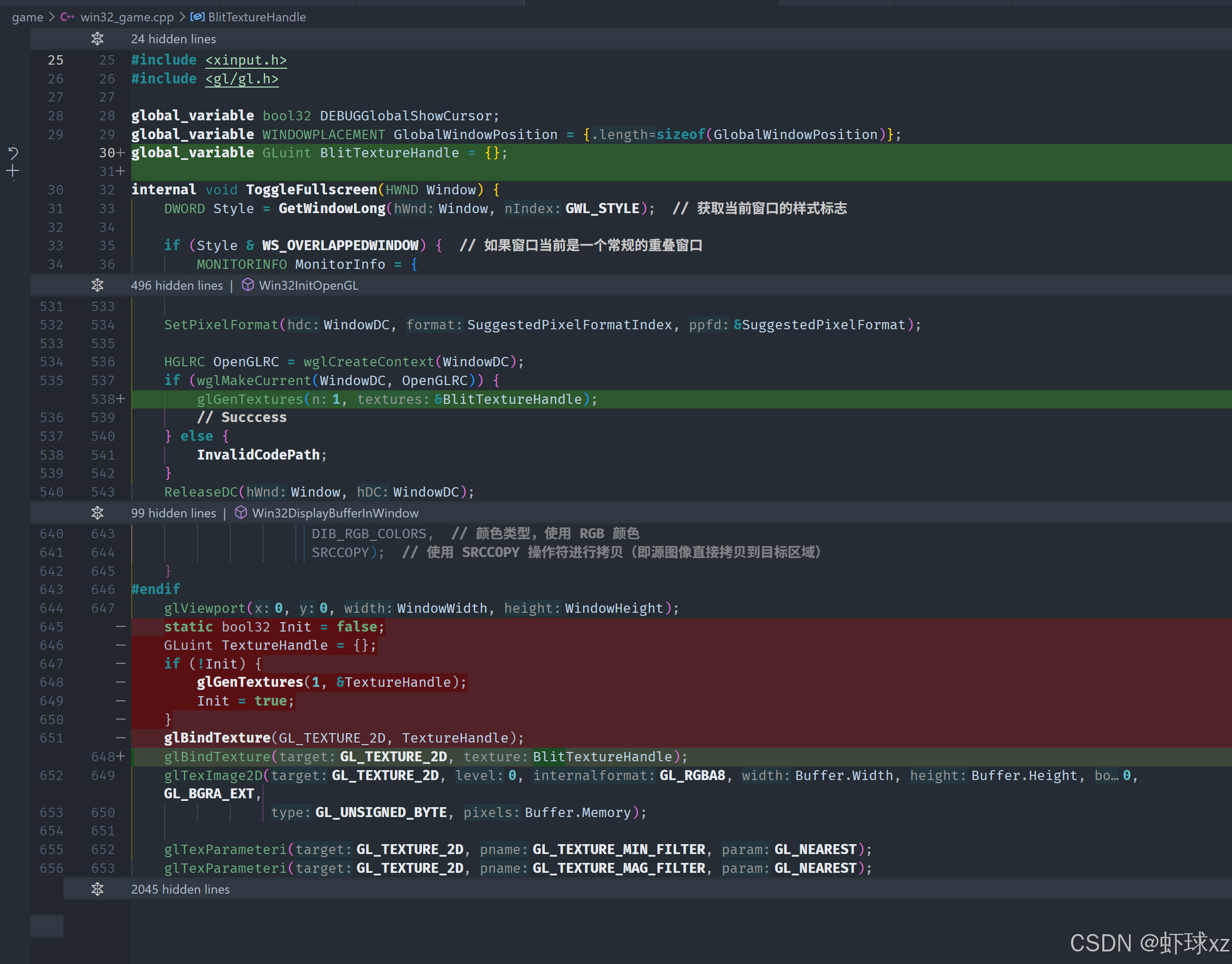This screenshot has height=964, width=1232.
Task: Click added line 538 glGenTextures call
Action: pyautogui.click(x=250, y=400)
